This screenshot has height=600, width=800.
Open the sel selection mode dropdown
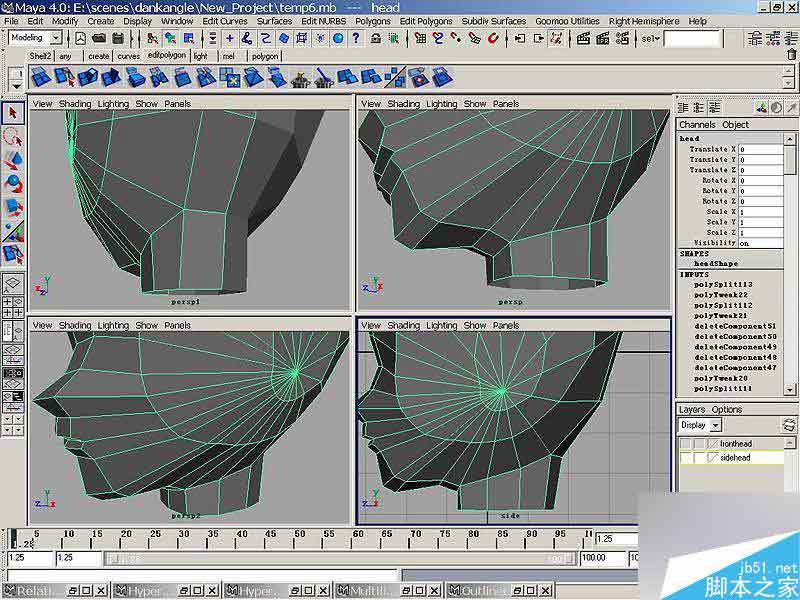coord(651,38)
